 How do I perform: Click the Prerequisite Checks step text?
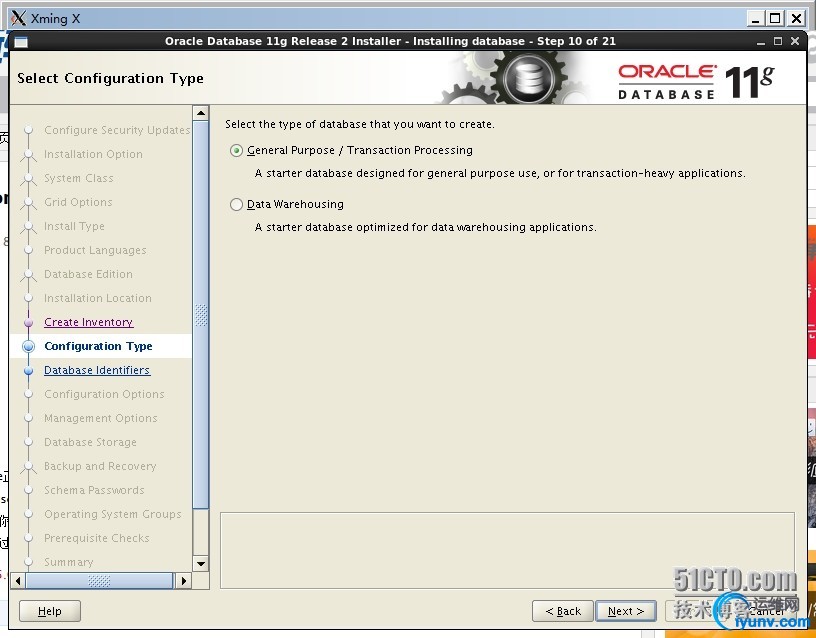click(x=97, y=538)
